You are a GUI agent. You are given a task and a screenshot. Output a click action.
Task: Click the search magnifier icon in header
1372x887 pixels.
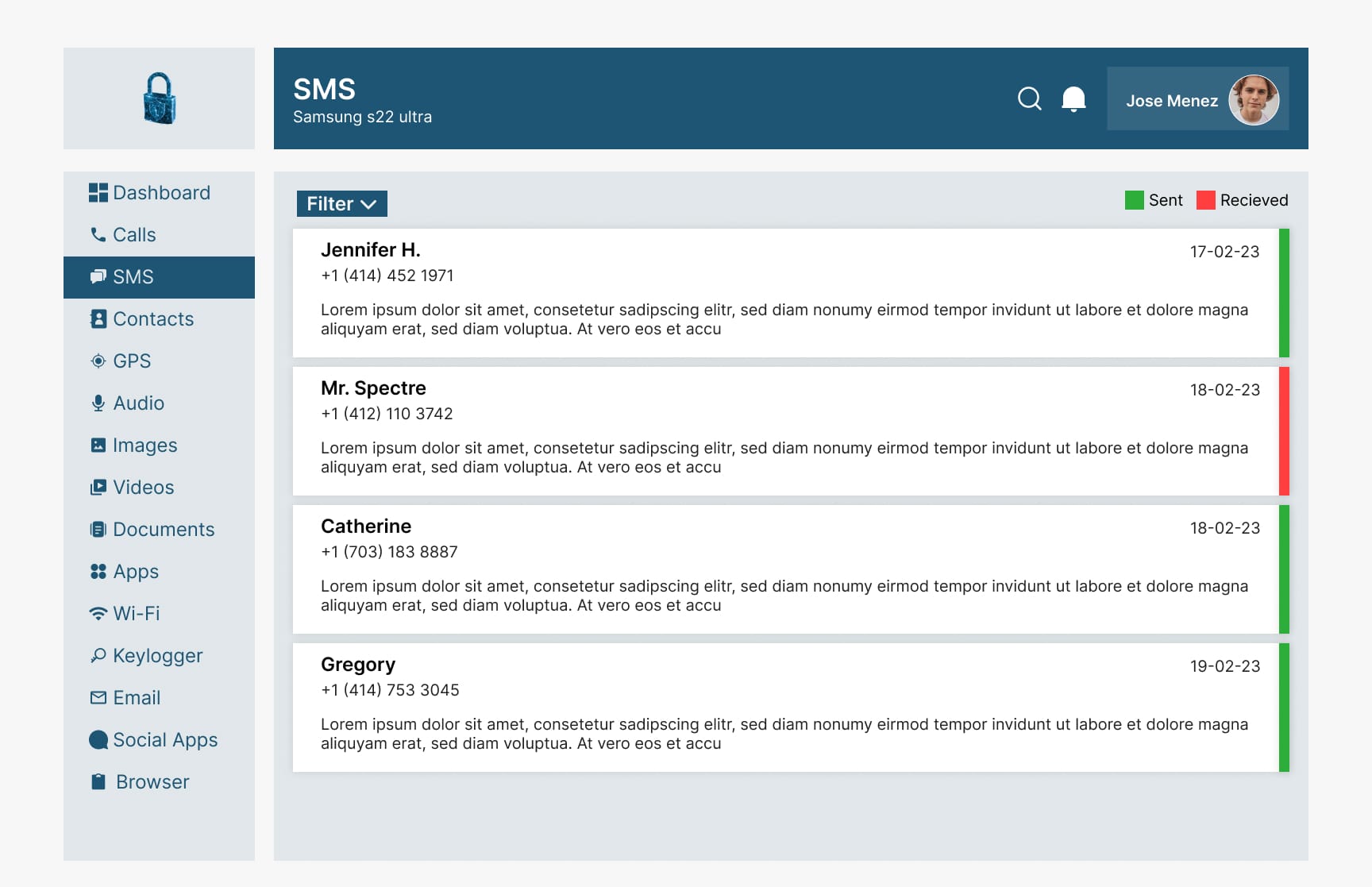pyautogui.click(x=1029, y=98)
